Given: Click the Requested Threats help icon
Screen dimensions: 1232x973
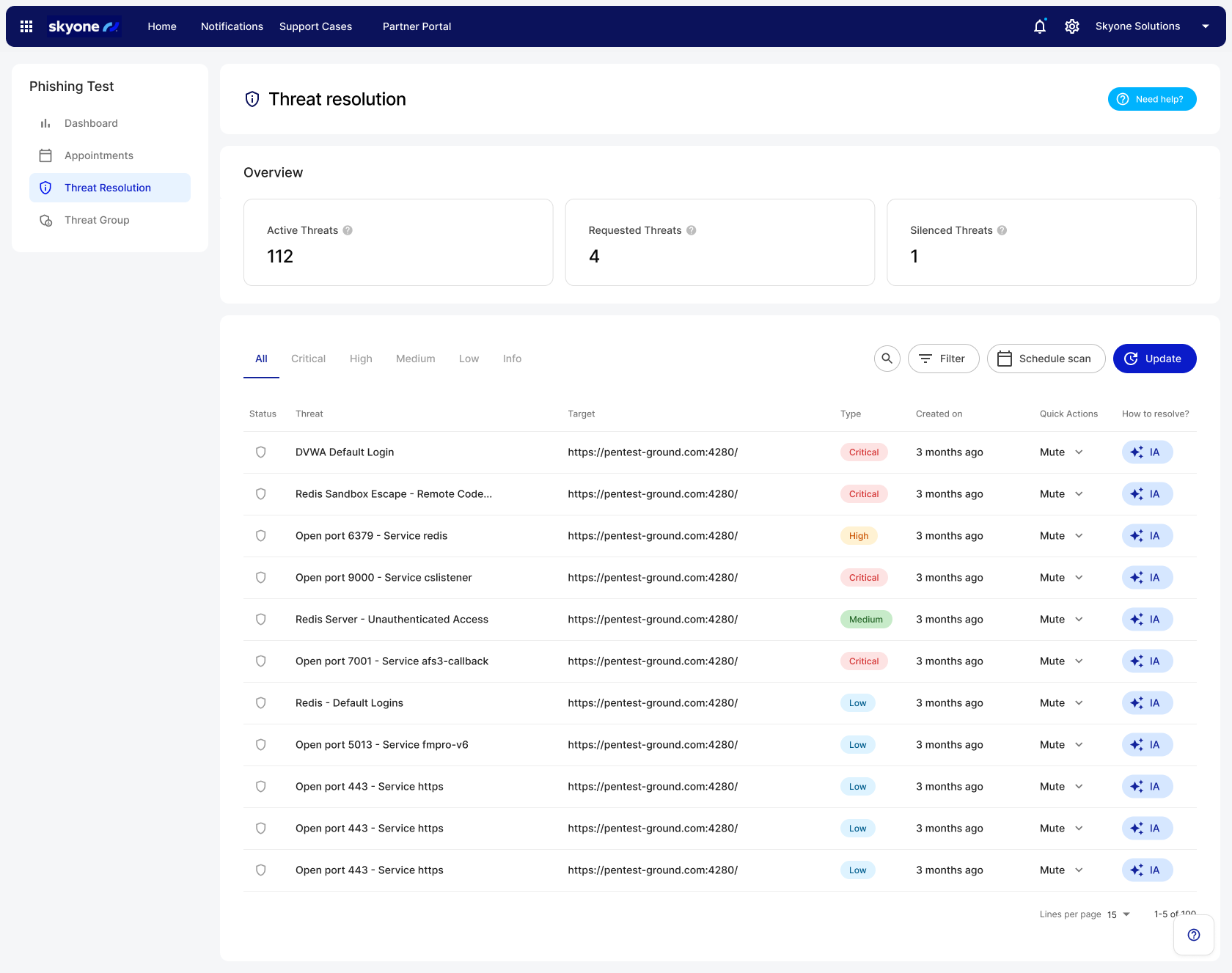Looking at the screenshot, I should tap(691, 230).
